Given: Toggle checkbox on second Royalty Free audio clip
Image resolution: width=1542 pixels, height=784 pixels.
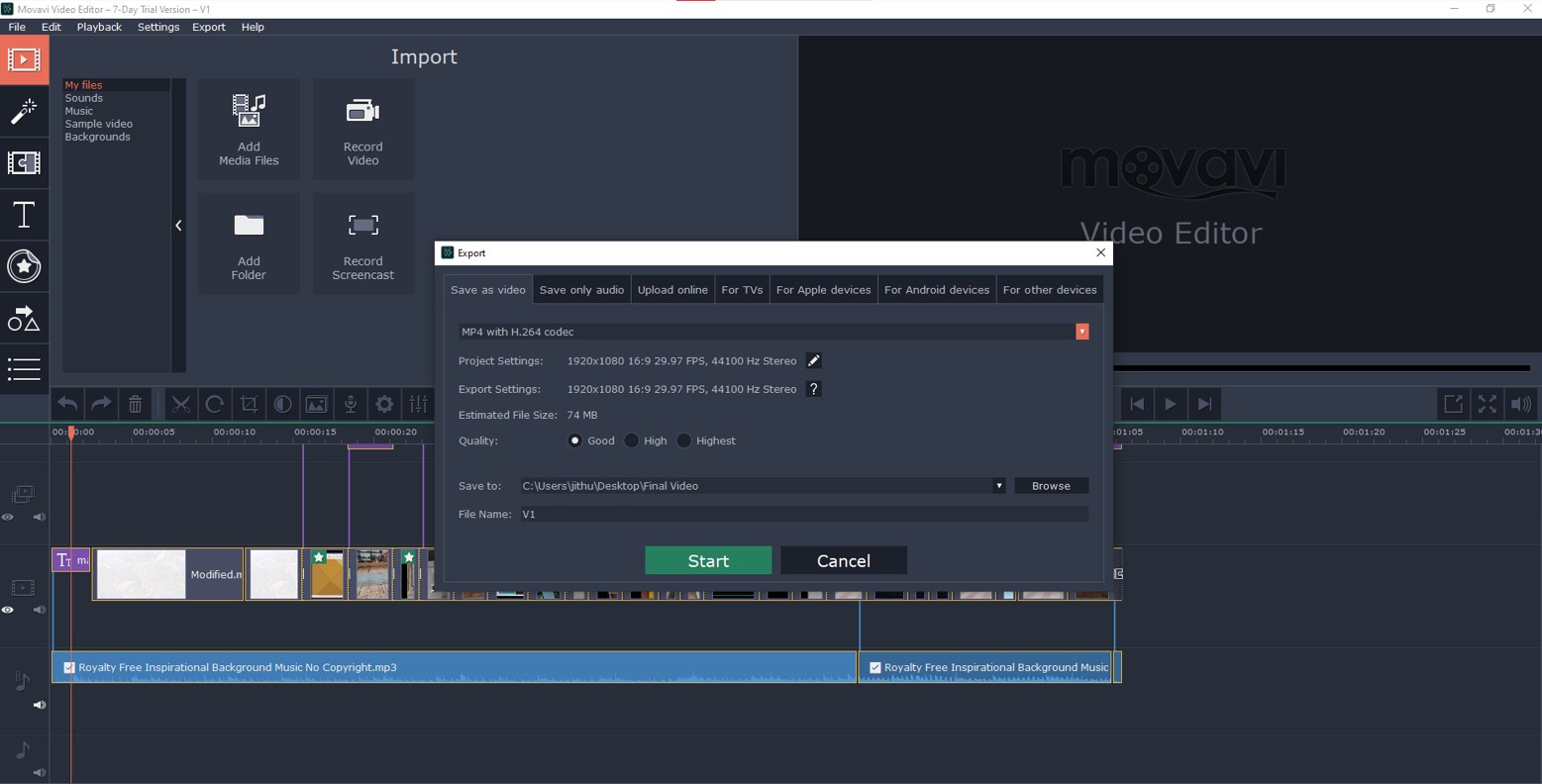Looking at the screenshot, I should [875, 667].
